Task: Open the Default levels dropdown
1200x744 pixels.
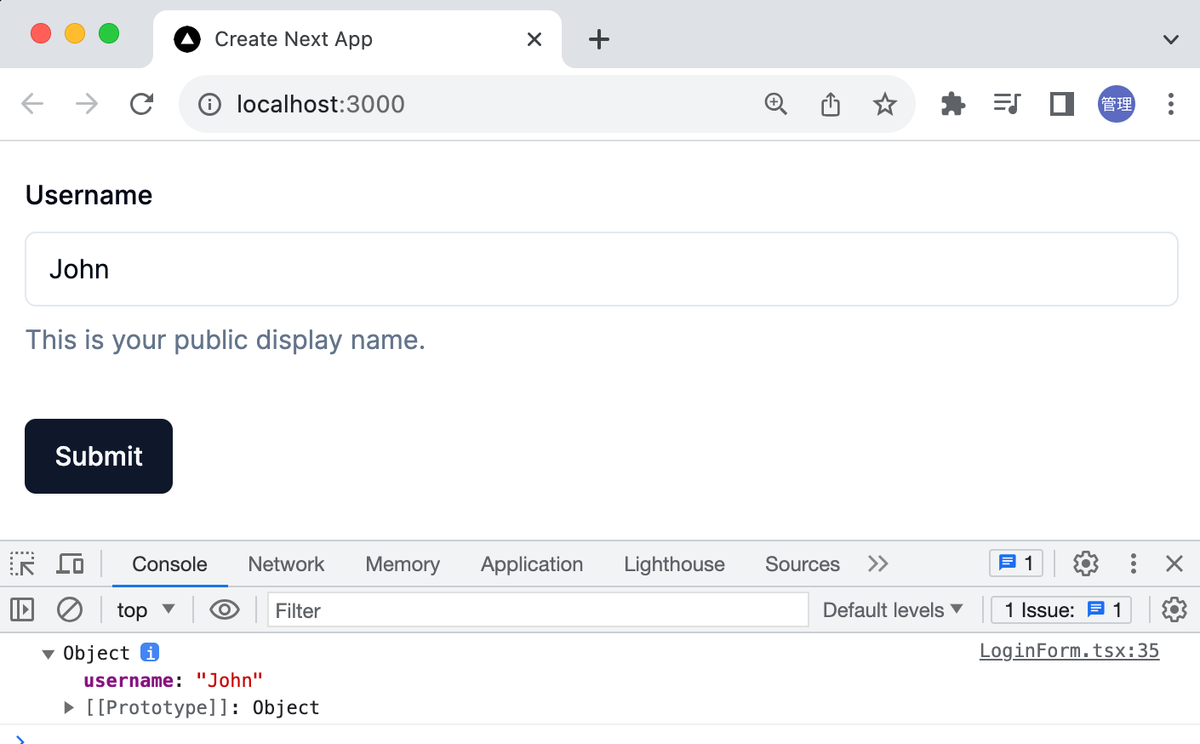Action: tap(892, 609)
